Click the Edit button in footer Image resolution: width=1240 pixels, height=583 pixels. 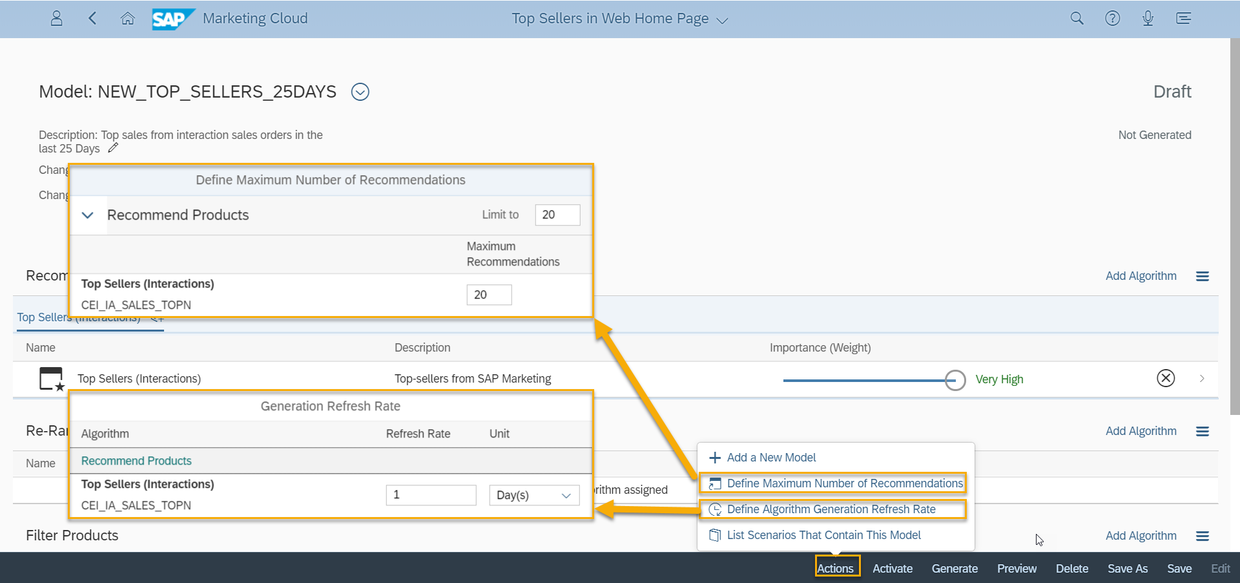coord(1221,568)
